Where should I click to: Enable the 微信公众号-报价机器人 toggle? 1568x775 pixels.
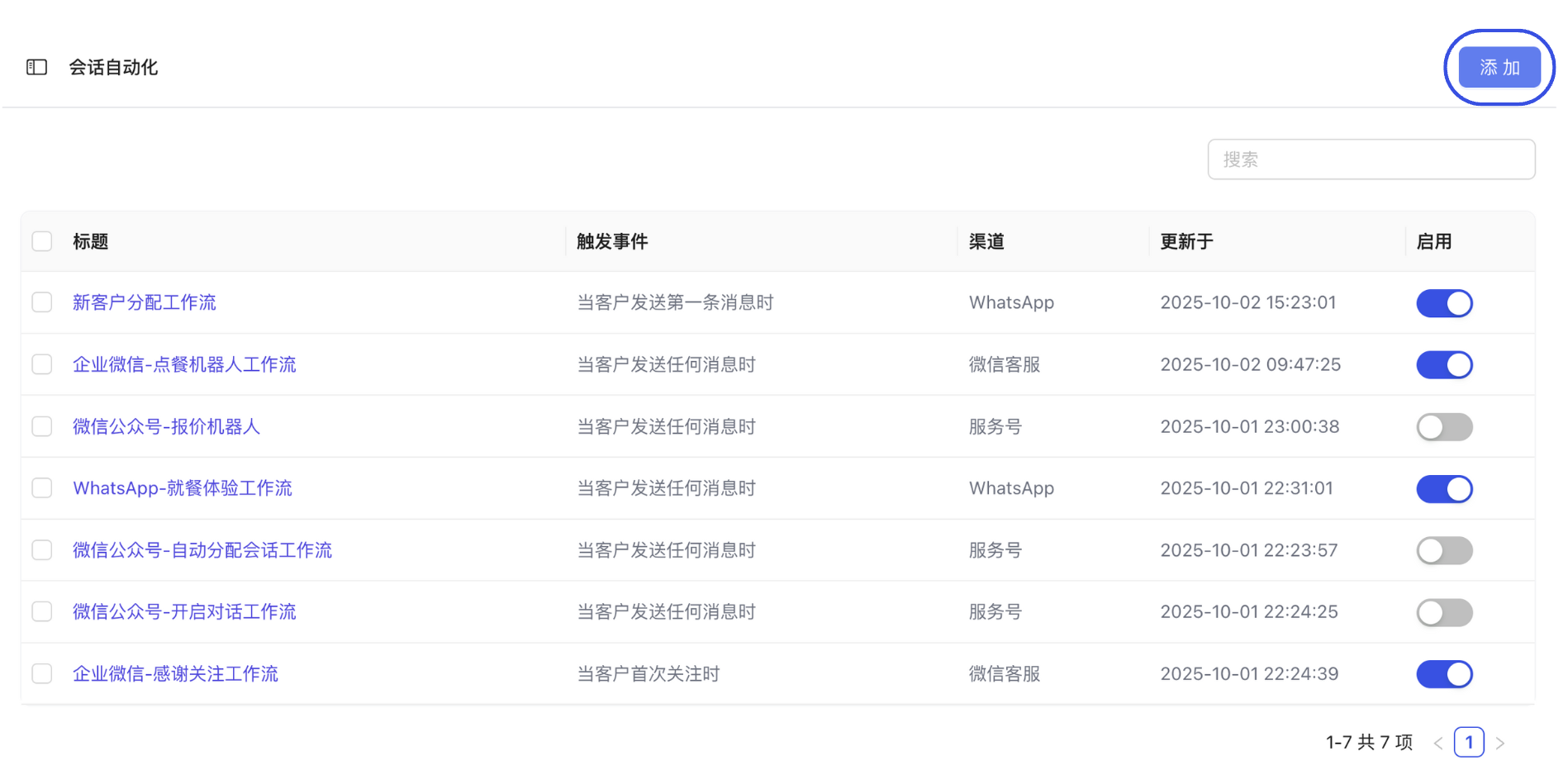coord(1444,426)
